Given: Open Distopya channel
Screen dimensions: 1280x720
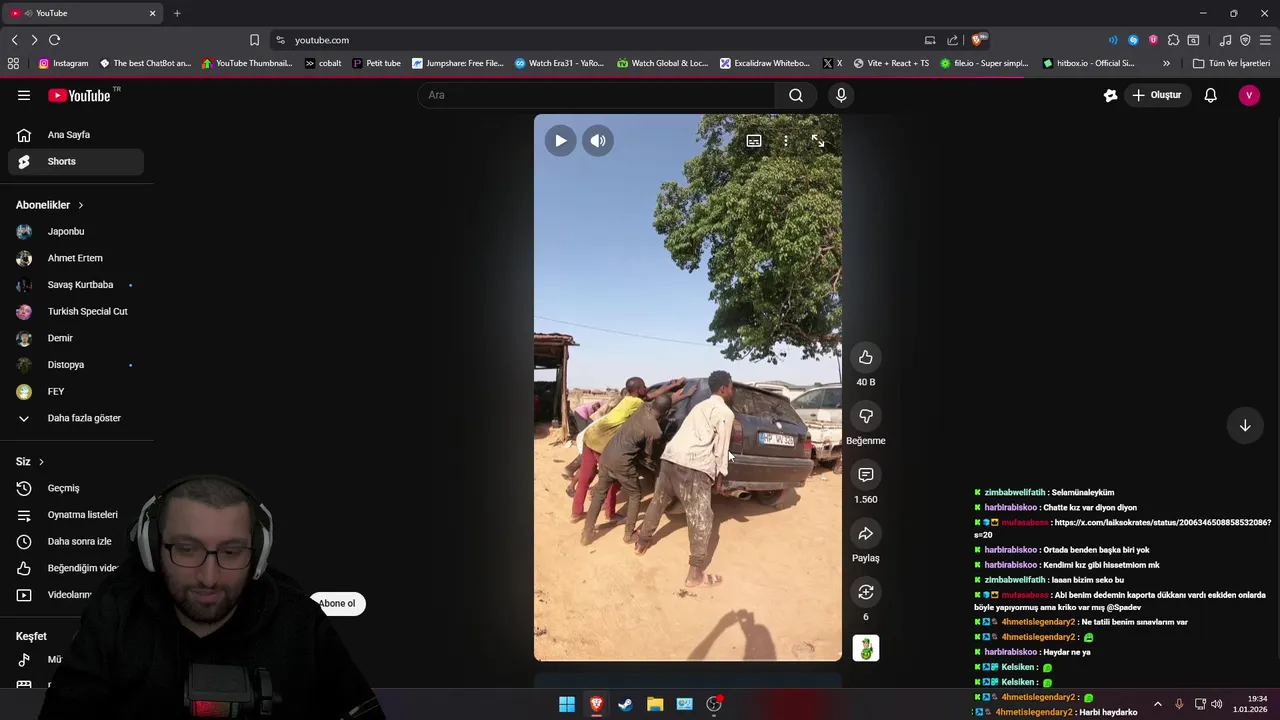Looking at the screenshot, I should 76,365.
